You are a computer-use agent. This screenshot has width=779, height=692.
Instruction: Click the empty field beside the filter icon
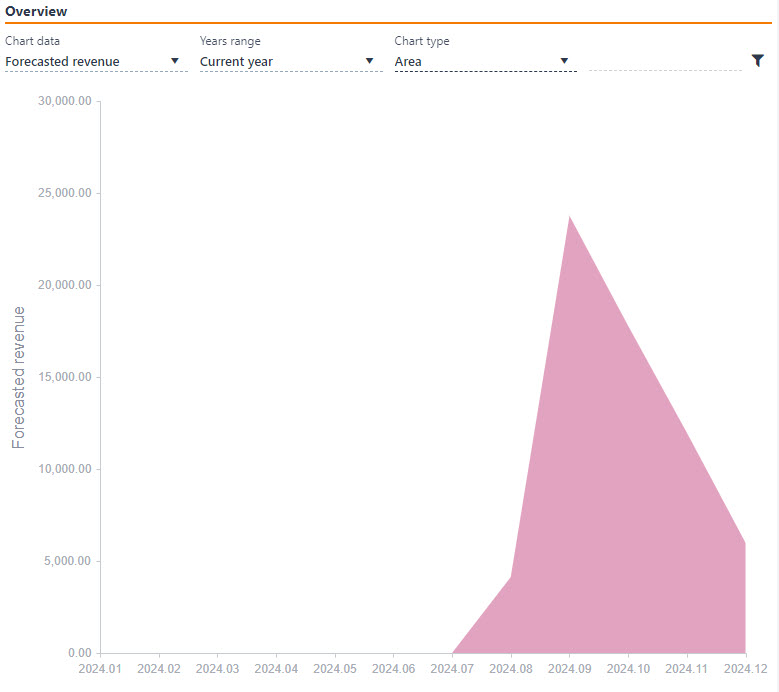(x=664, y=61)
